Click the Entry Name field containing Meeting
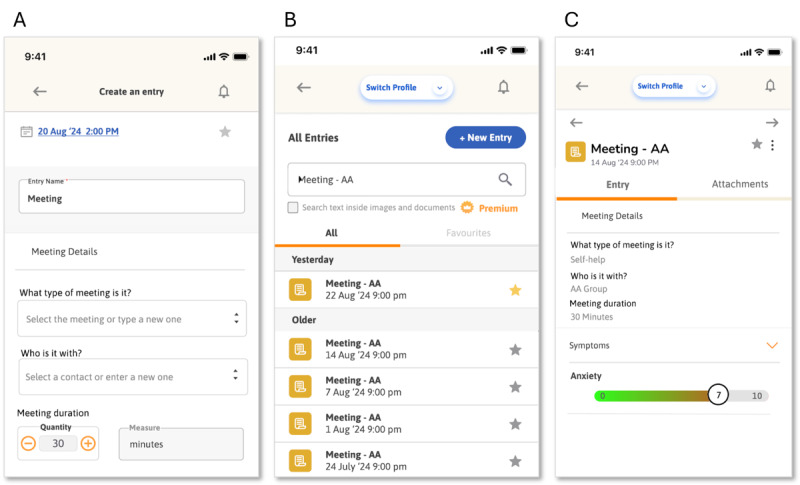 point(132,196)
